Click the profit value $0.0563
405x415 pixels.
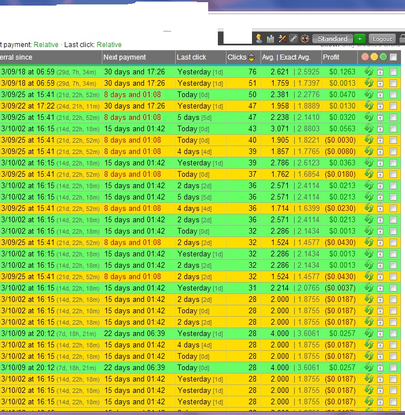click(342, 129)
